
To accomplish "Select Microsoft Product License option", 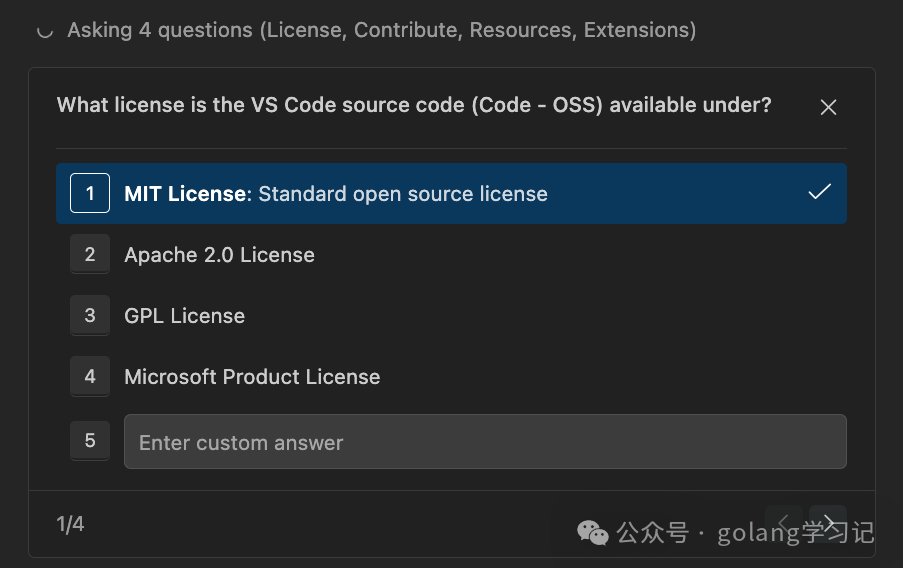I will point(252,377).
